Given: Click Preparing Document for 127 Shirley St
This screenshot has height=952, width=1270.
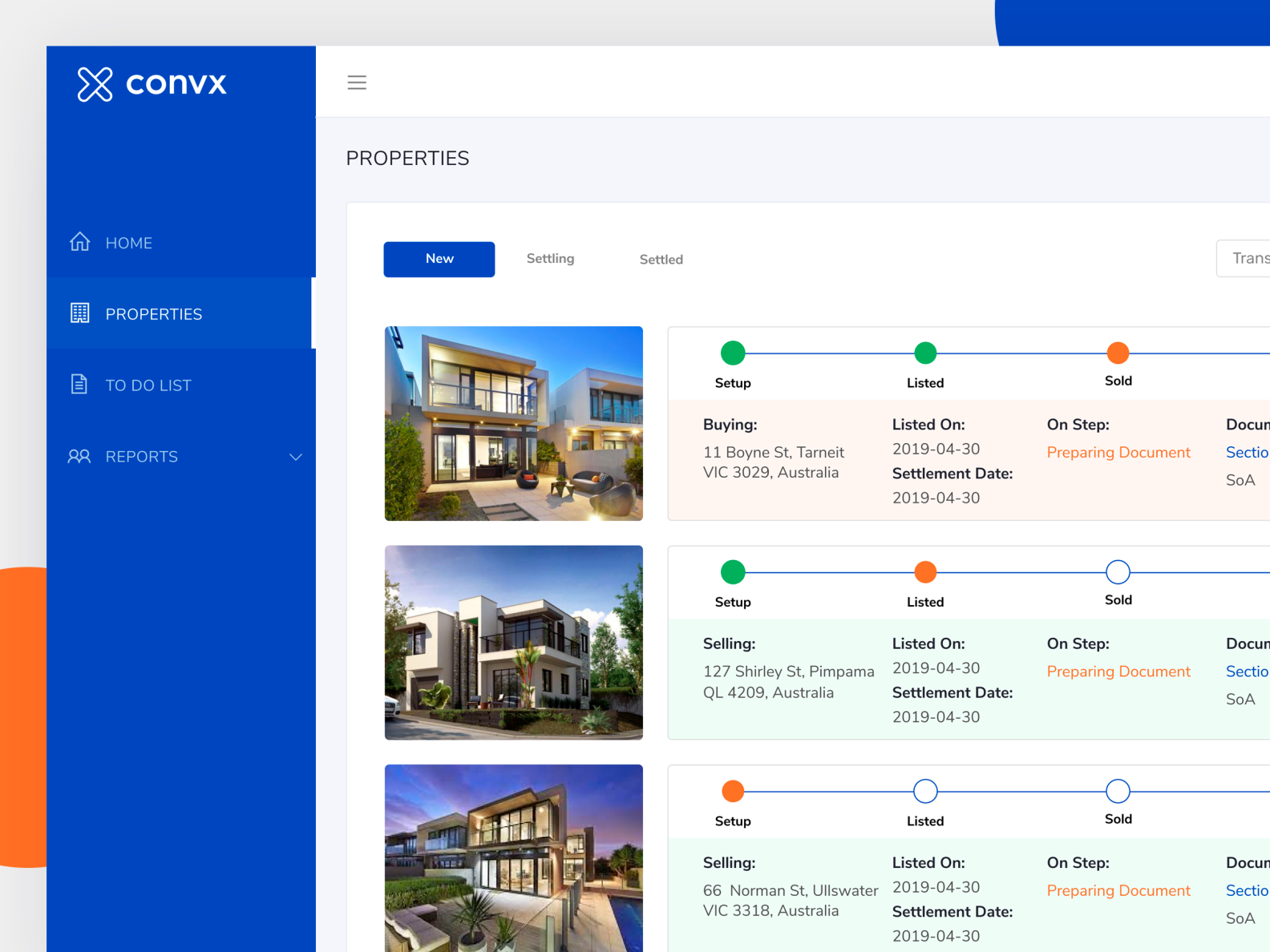Looking at the screenshot, I should pos(1118,672).
